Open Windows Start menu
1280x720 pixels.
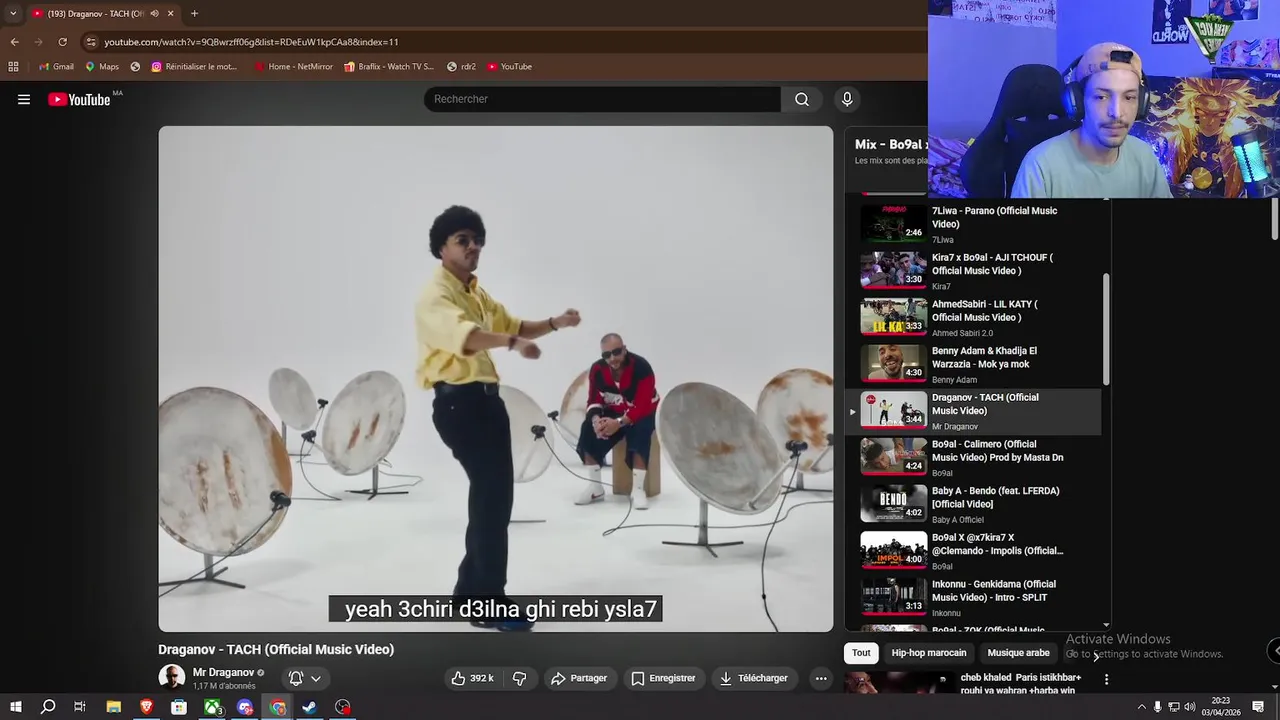coord(15,707)
